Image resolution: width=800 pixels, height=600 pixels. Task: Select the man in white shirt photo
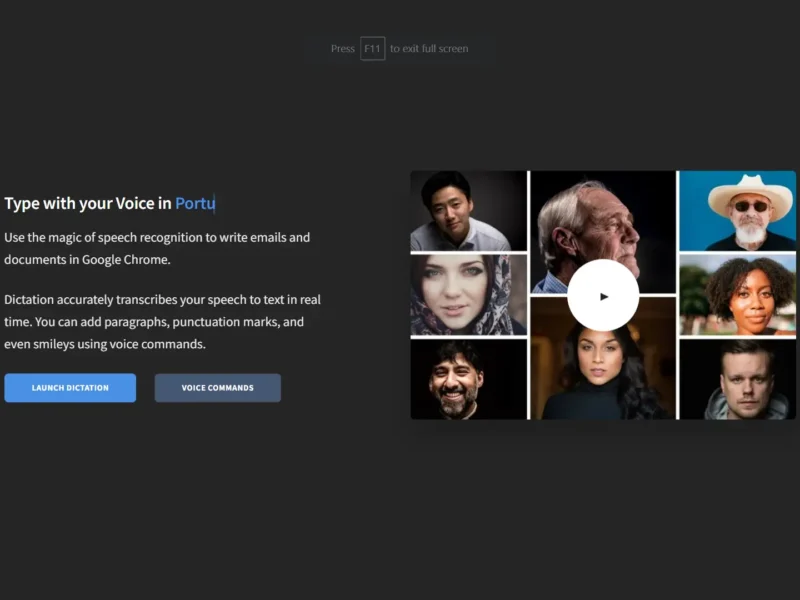pyautogui.click(x=468, y=210)
